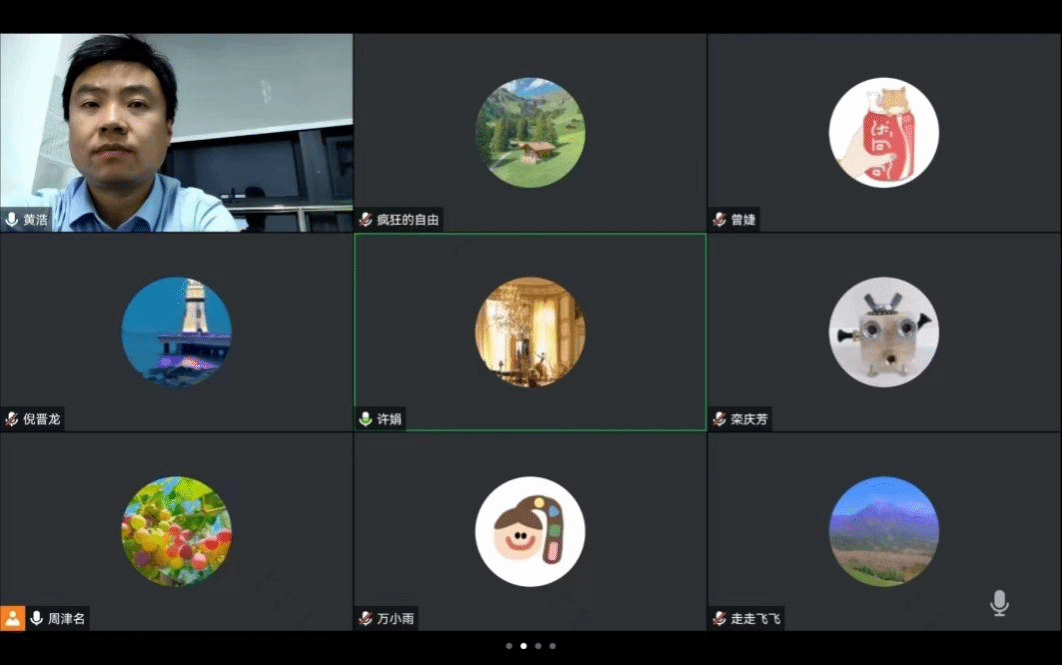Toggle the floating microphone button at bottom right
Image resolution: width=1062 pixels, height=665 pixels.
click(x=998, y=603)
